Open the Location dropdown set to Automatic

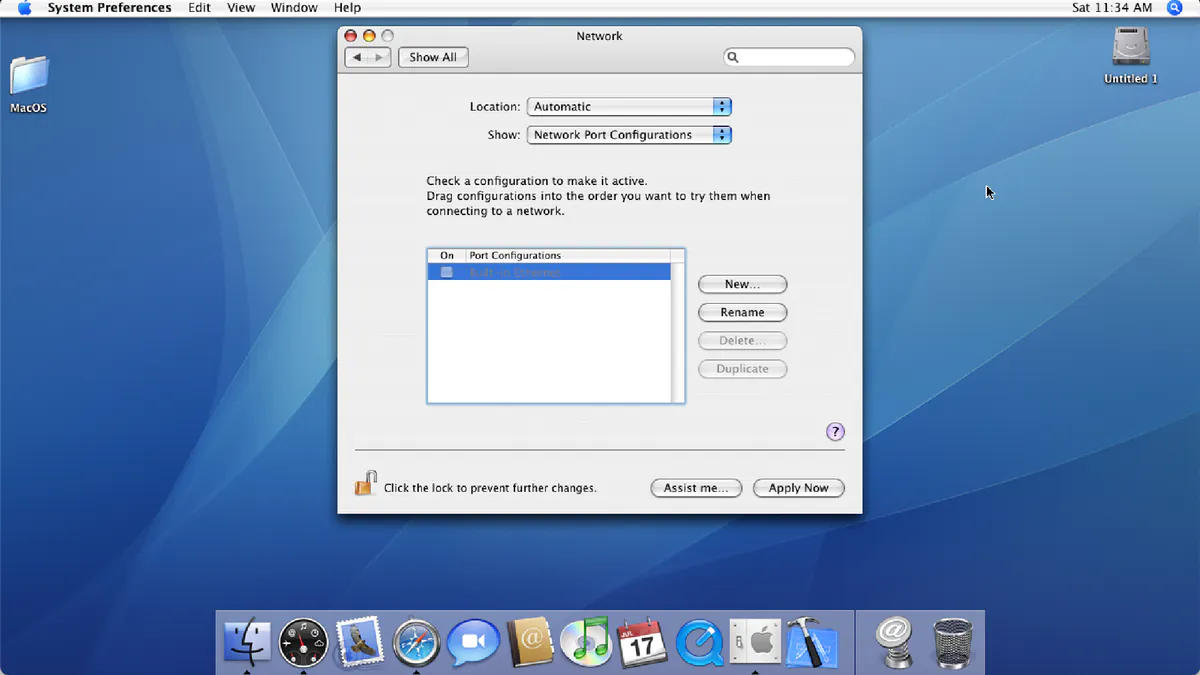pyautogui.click(x=629, y=106)
